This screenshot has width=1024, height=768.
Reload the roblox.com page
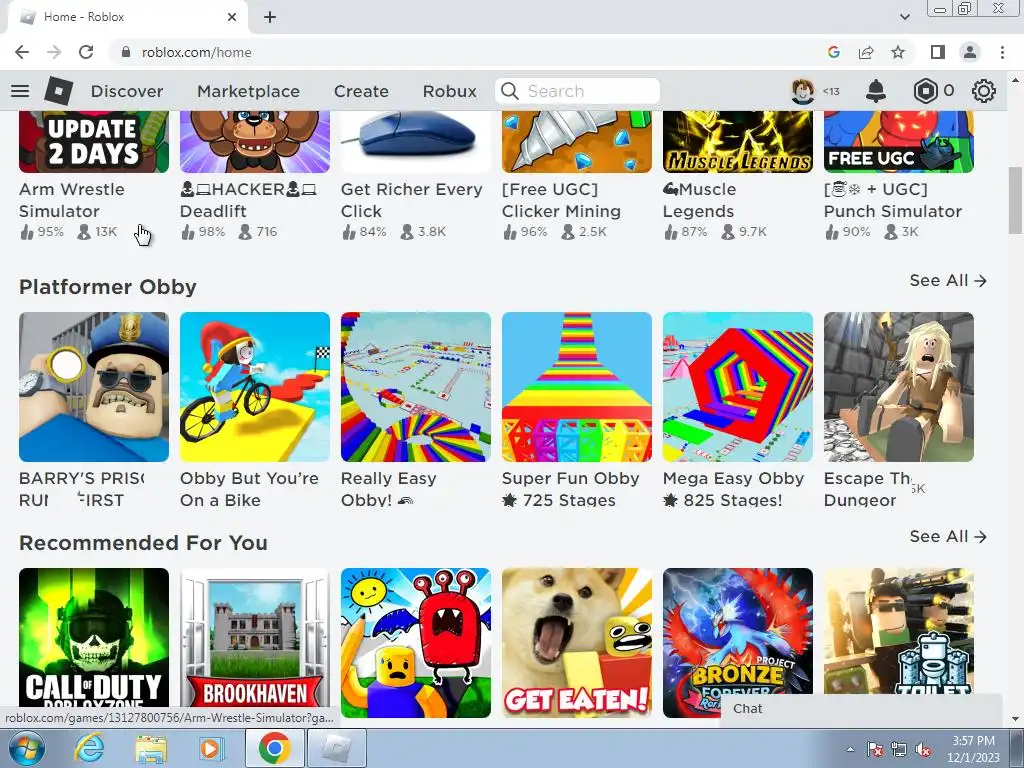(x=86, y=52)
